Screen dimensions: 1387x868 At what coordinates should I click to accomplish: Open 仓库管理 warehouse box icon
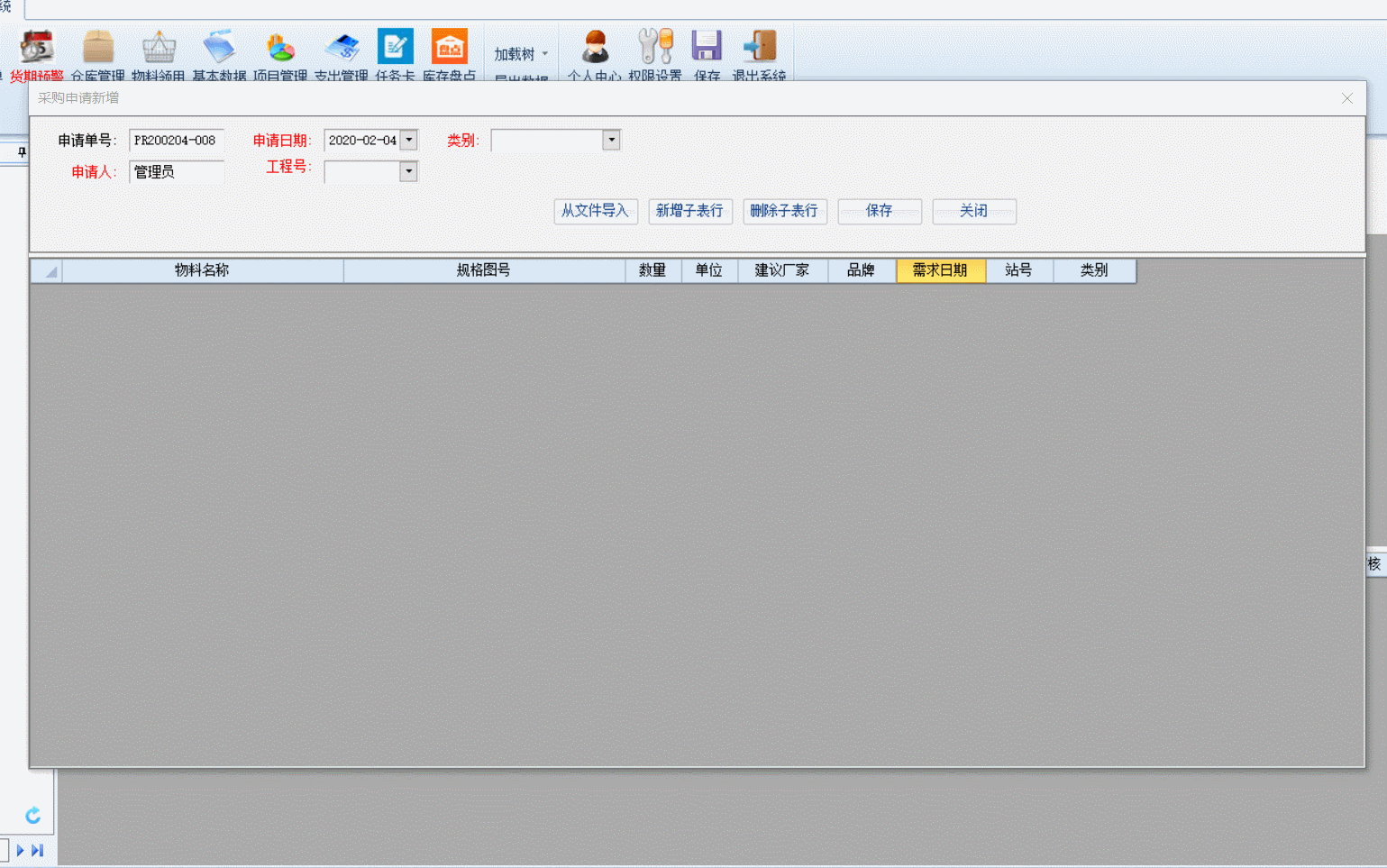click(97, 48)
